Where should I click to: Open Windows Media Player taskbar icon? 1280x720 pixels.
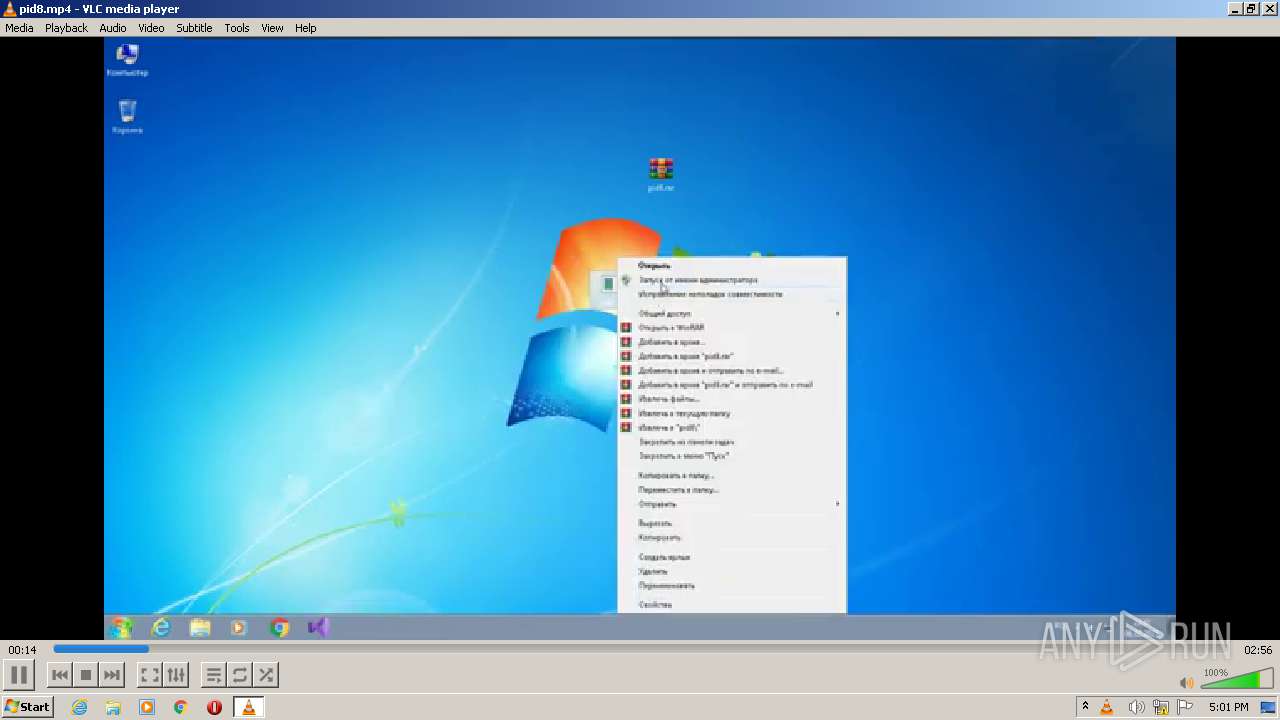tap(147, 707)
